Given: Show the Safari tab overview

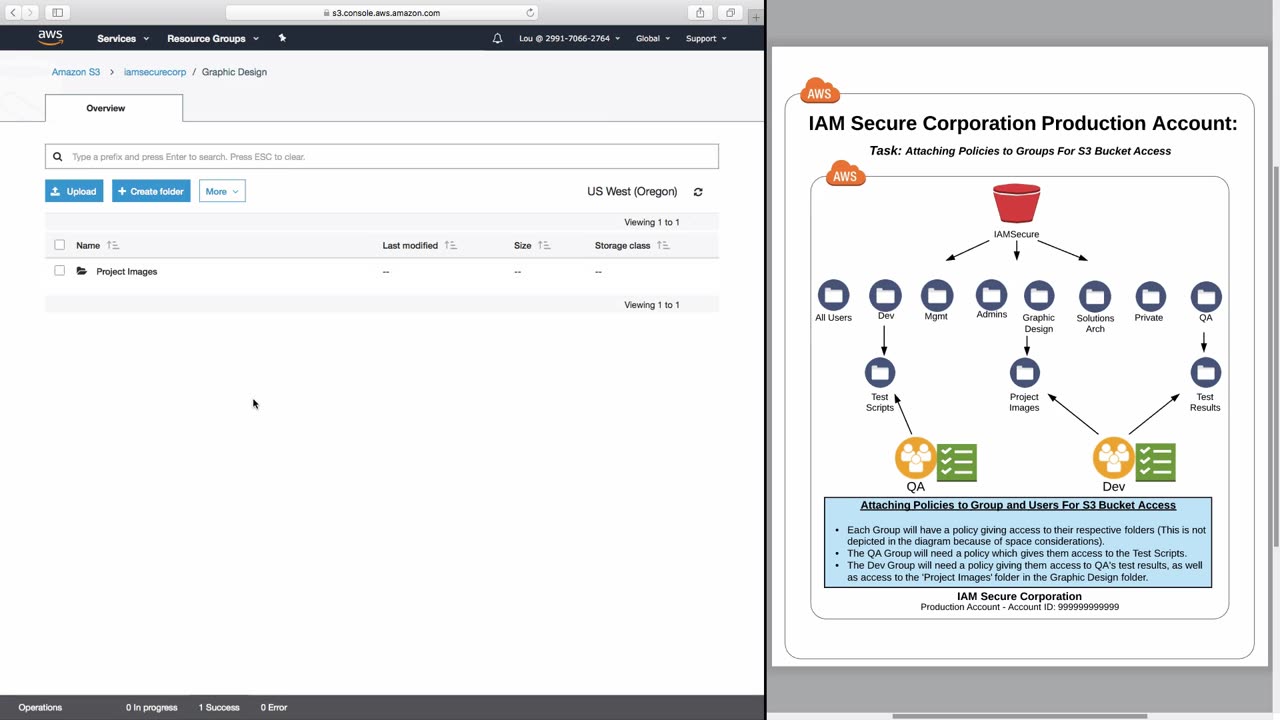Looking at the screenshot, I should point(730,13).
